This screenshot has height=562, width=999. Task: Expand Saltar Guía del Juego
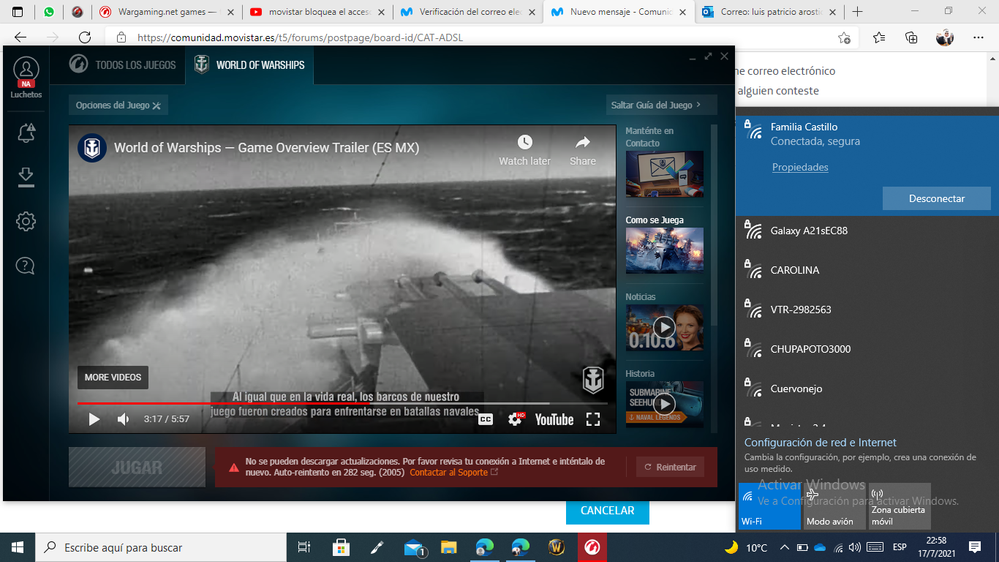[655, 105]
